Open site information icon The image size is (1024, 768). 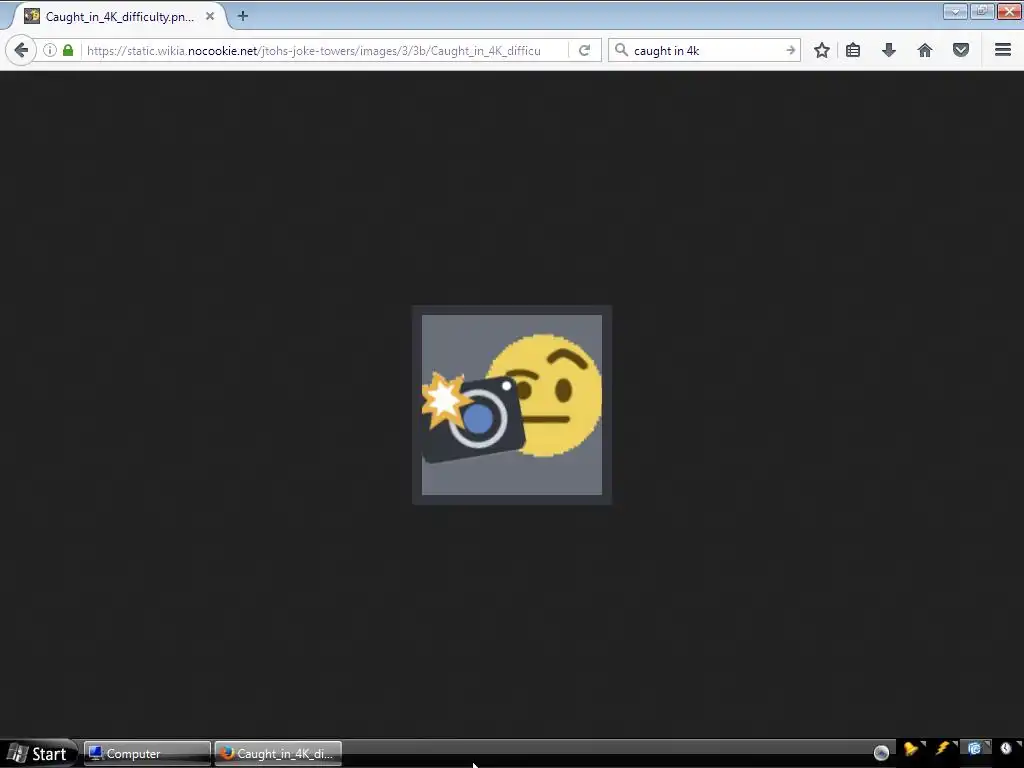pyautogui.click(x=50, y=50)
